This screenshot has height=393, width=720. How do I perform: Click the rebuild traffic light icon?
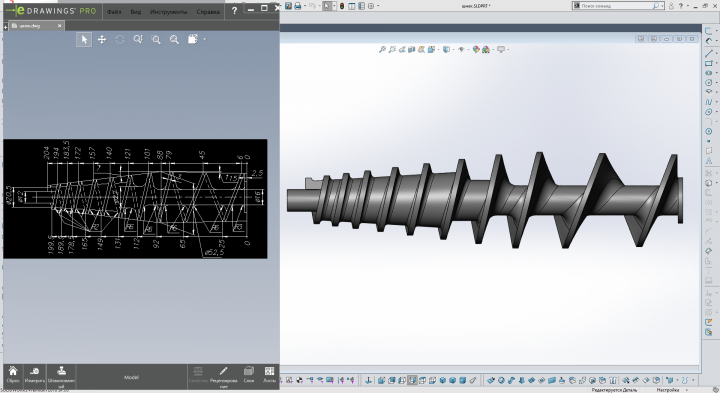pyautogui.click(x=342, y=6)
